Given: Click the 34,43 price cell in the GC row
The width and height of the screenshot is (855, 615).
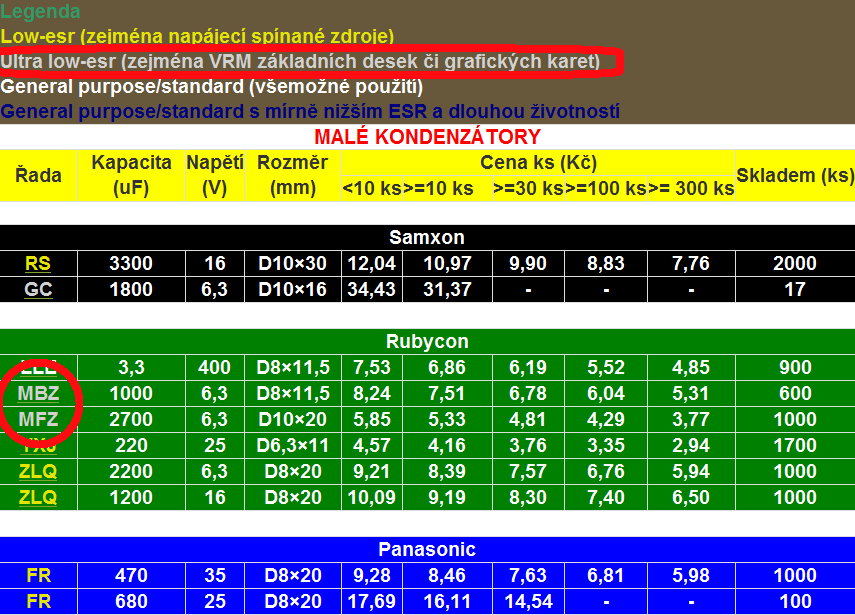Looking at the screenshot, I should point(371,290).
